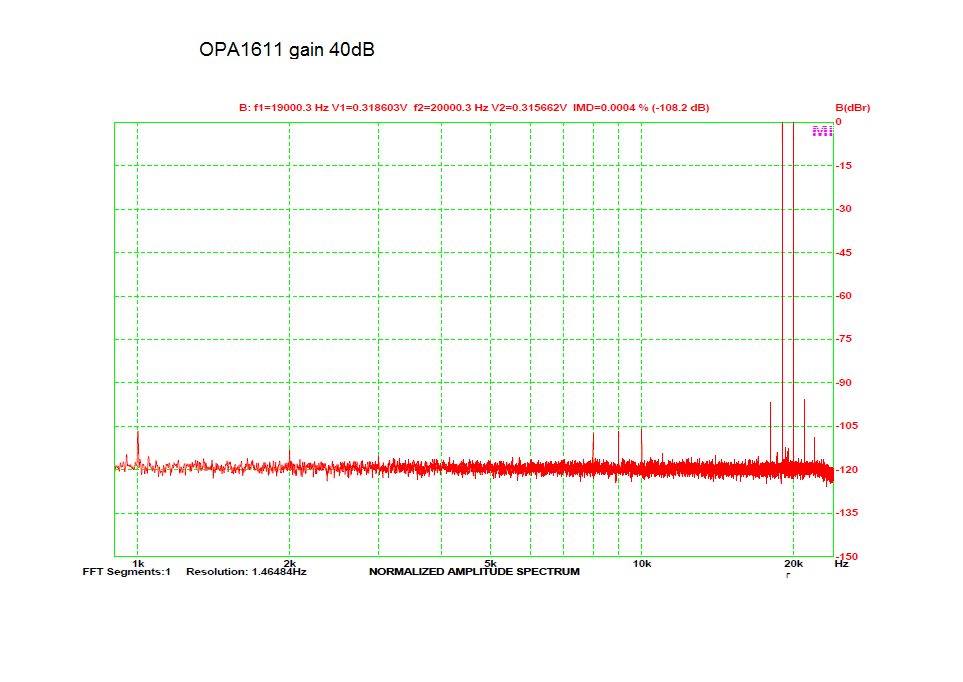Click the "-120" amplitude axis label

847,469
